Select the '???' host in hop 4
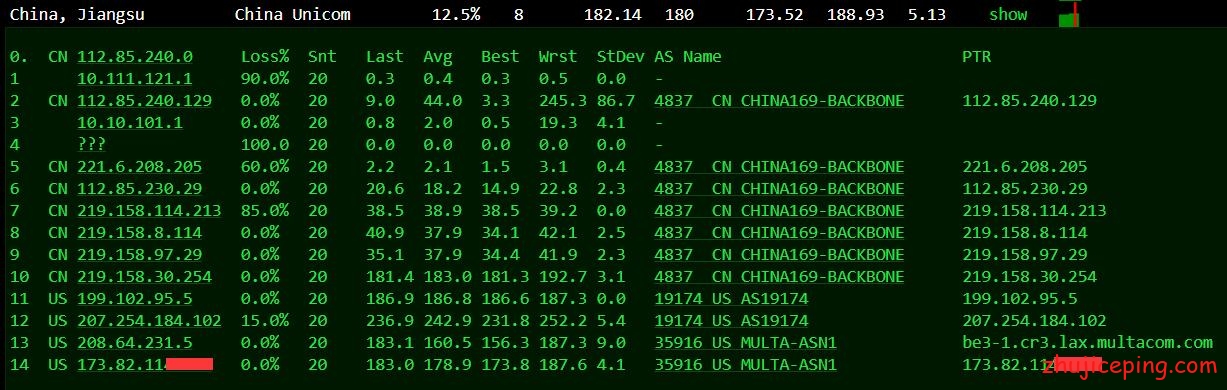The width and height of the screenshot is (1227, 390). pyautogui.click(x=92, y=145)
